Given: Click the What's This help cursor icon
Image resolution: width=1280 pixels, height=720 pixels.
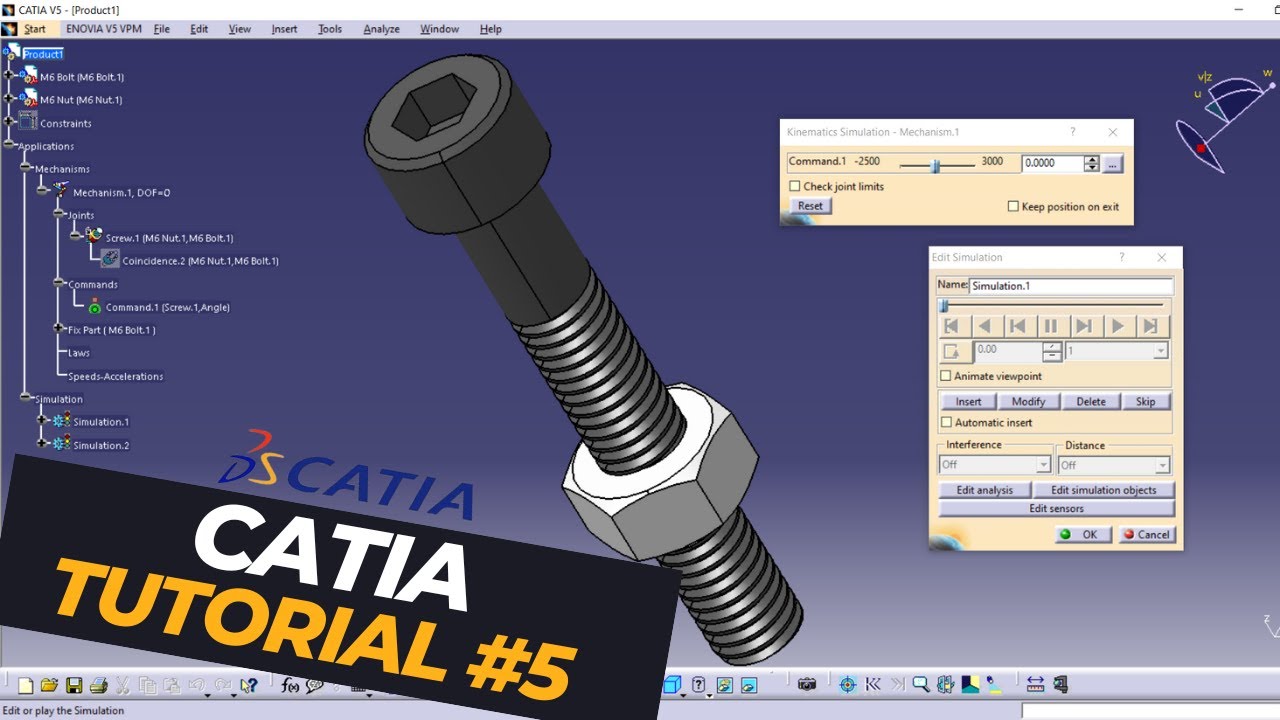Looking at the screenshot, I should (250, 686).
